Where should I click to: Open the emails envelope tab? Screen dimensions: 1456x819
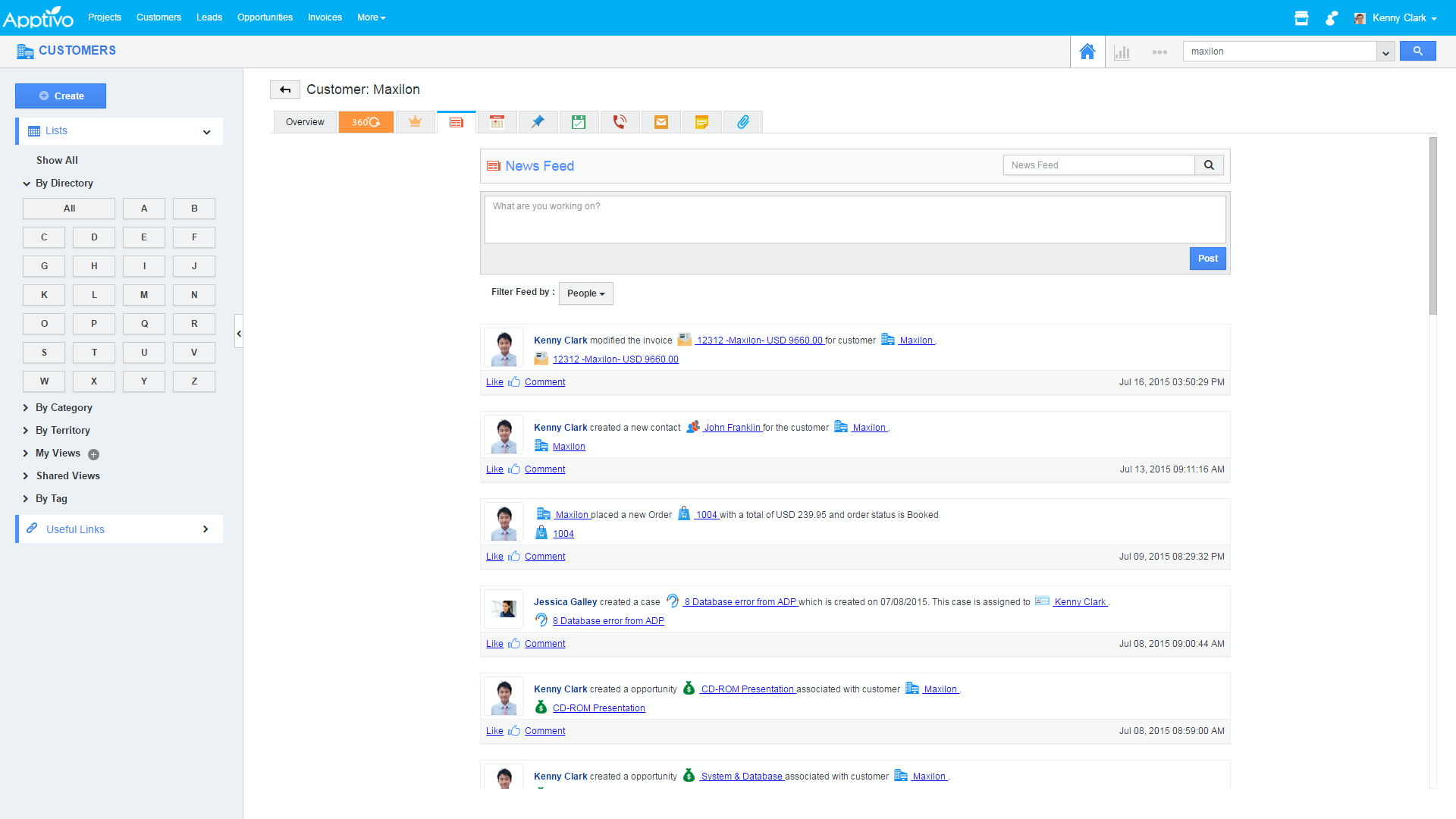[661, 122]
